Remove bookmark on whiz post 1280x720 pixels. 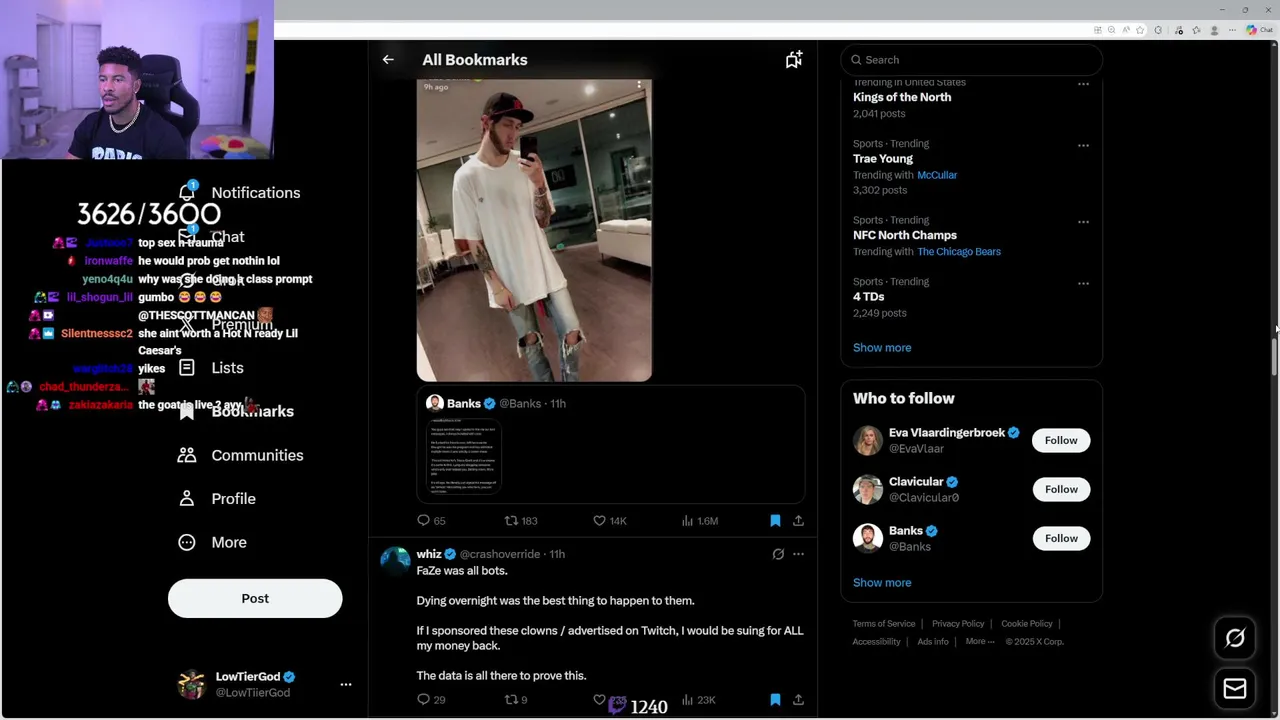click(775, 700)
